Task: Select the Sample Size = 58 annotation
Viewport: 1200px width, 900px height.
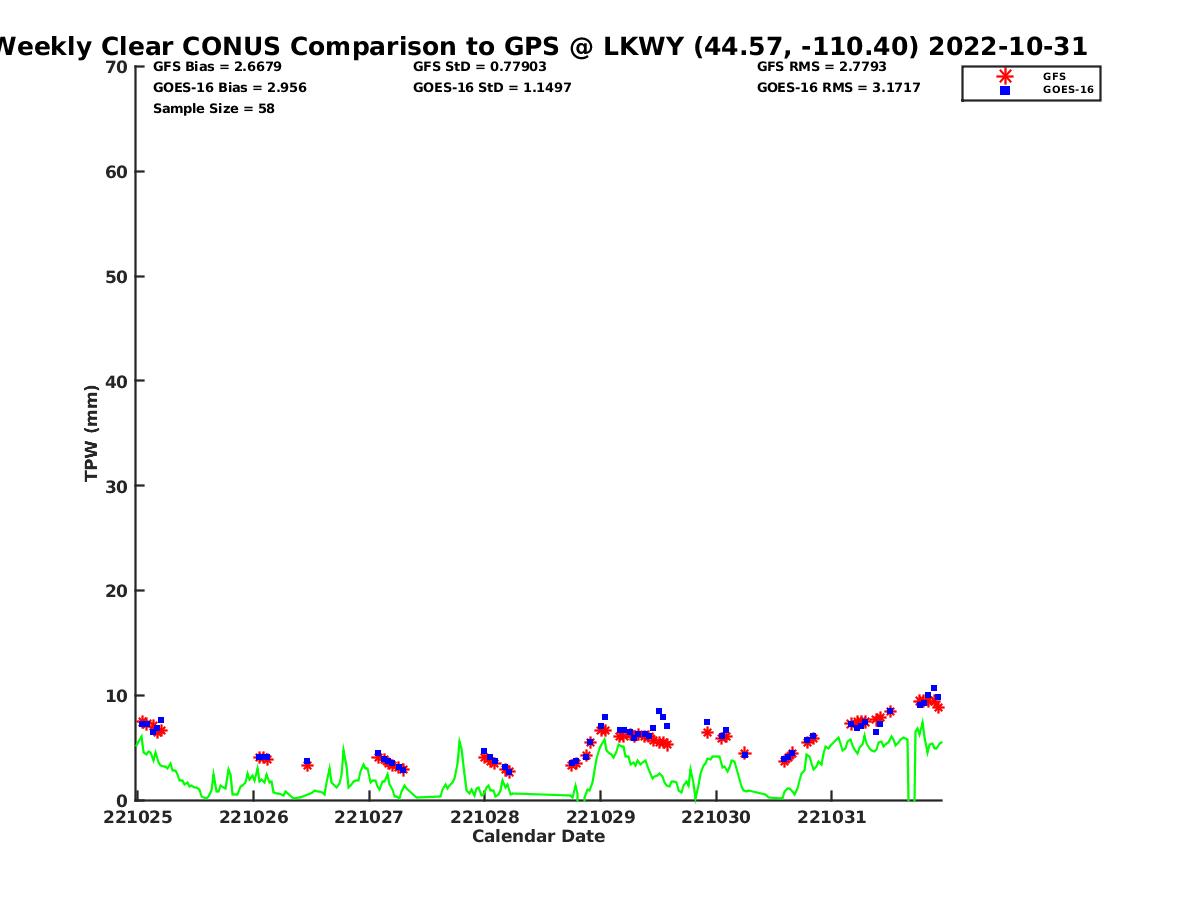Action: [213, 109]
